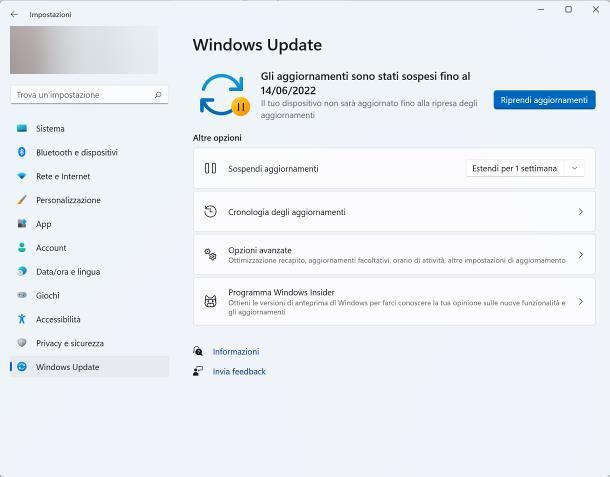Click the App icon in sidebar
The width and height of the screenshot is (610, 477).
click(x=22, y=224)
